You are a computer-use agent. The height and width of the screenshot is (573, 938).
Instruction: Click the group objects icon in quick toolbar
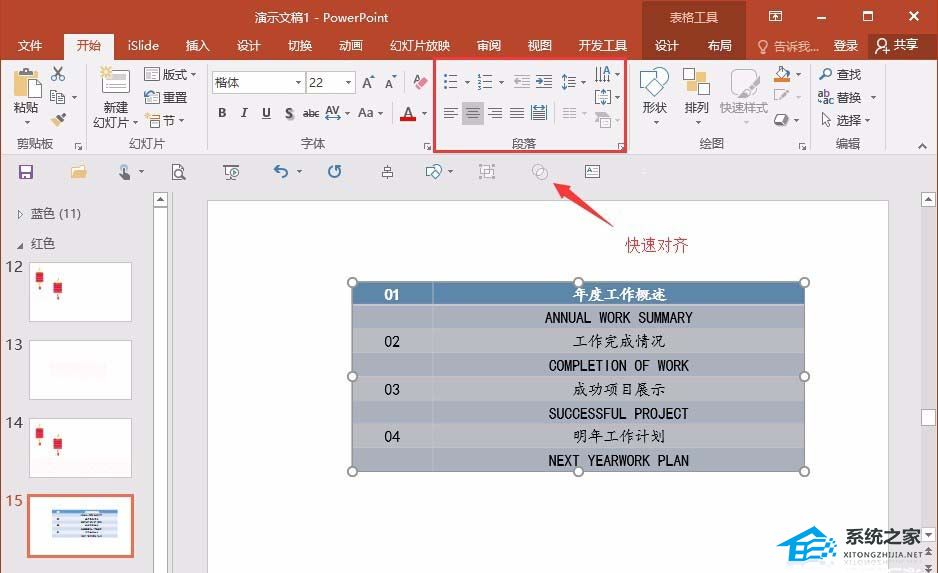(487, 172)
